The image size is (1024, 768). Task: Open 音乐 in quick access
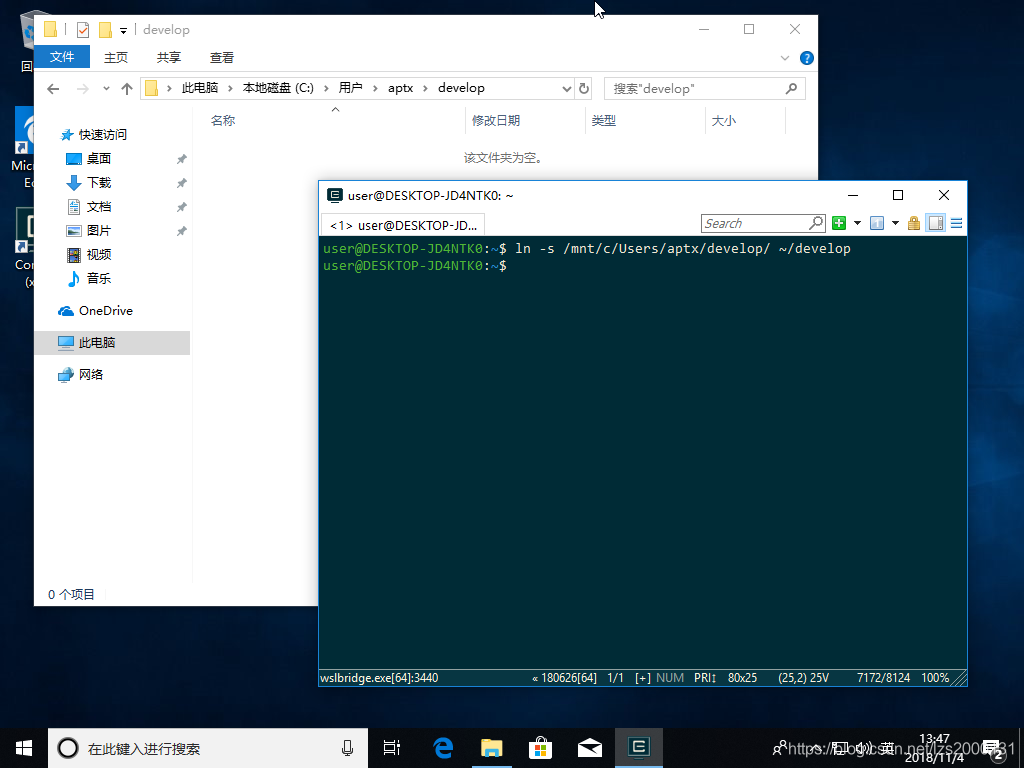coord(99,278)
